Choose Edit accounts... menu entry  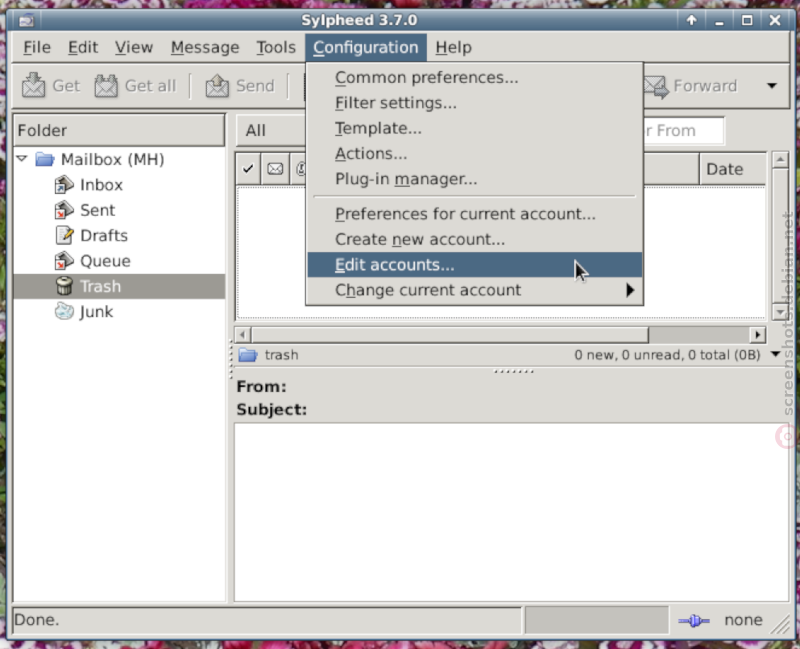point(474,265)
